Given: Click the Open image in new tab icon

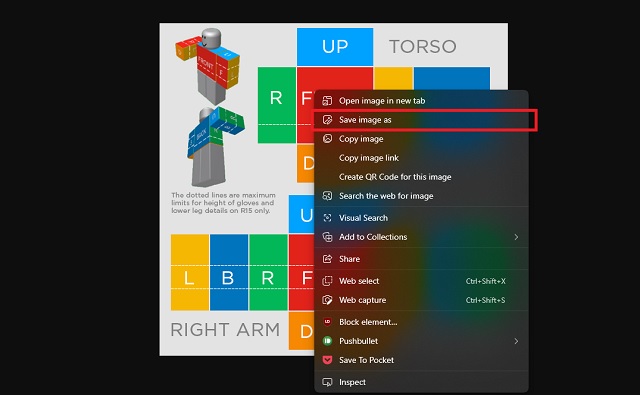Looking at the screenshot, I should (327, 101).
